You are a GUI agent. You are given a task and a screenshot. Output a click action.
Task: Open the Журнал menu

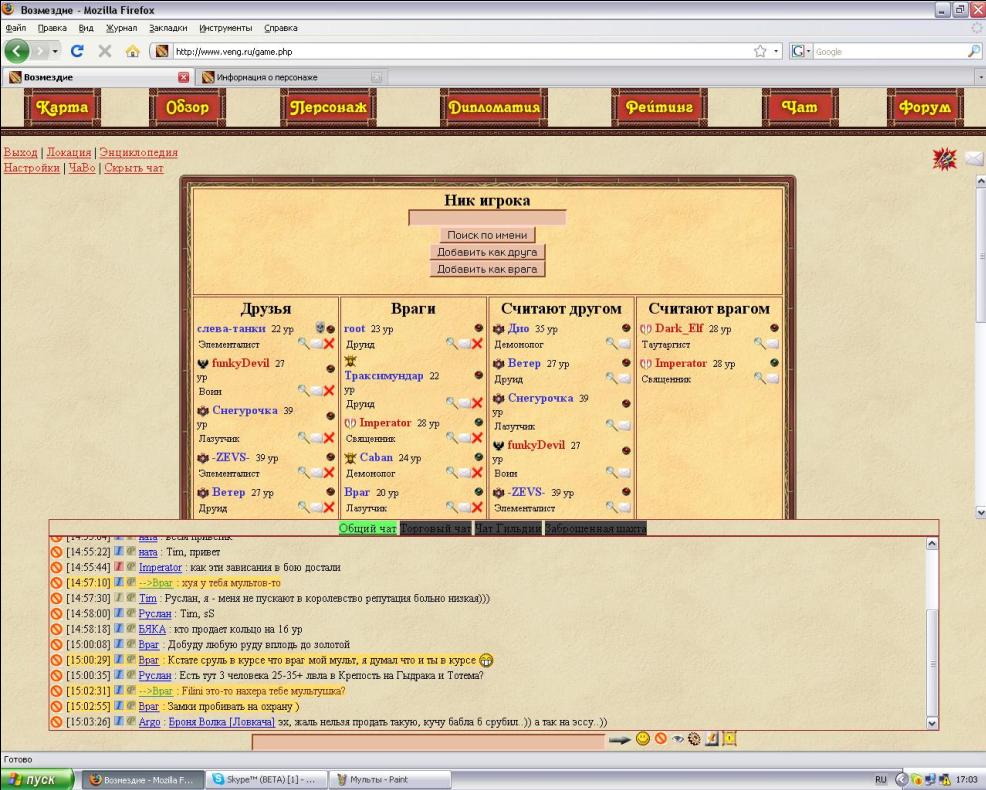tap(121, 28)
